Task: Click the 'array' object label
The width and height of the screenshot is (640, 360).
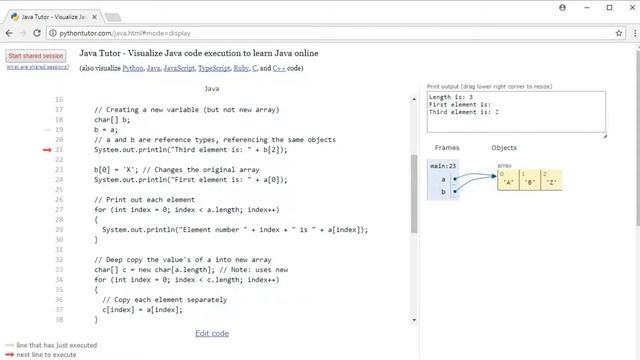Action: pos(504,166)
